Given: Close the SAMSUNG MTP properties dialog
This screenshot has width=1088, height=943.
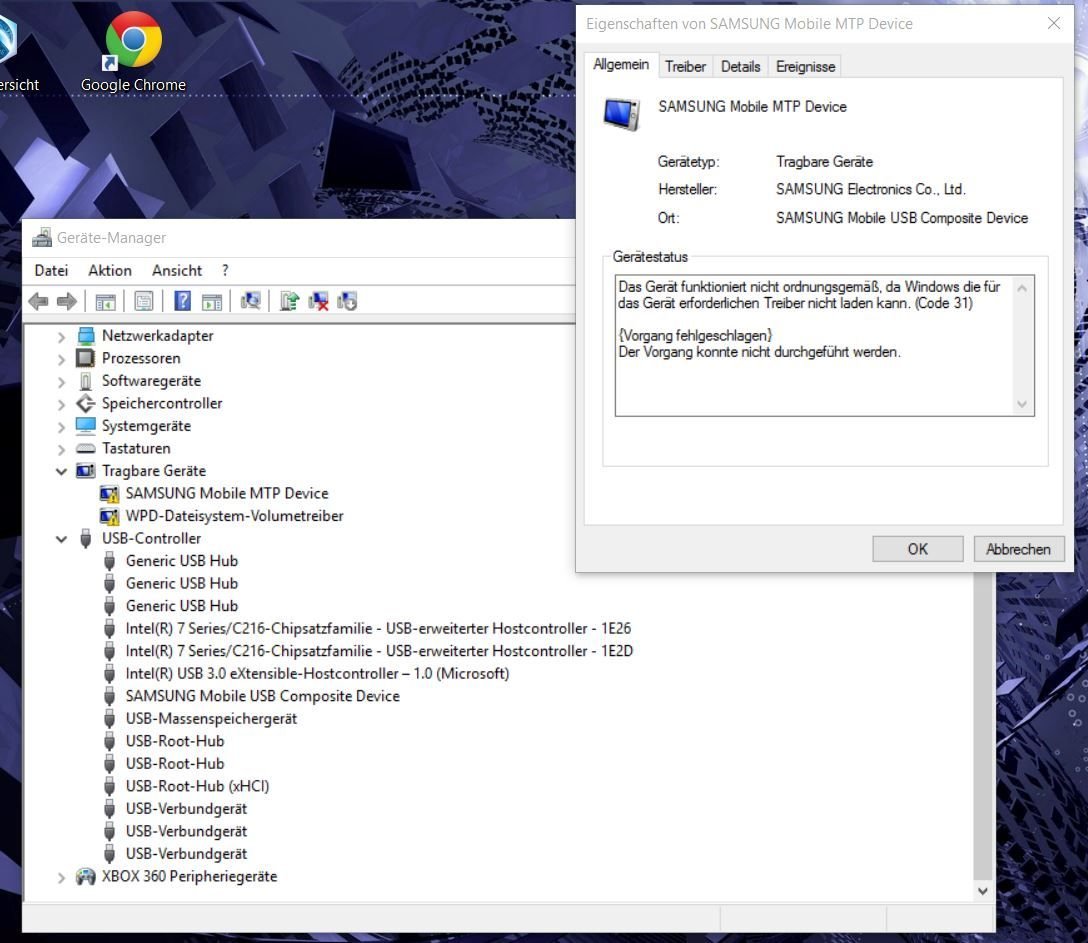Looking at the screenshot, I should coord(1053,24).
